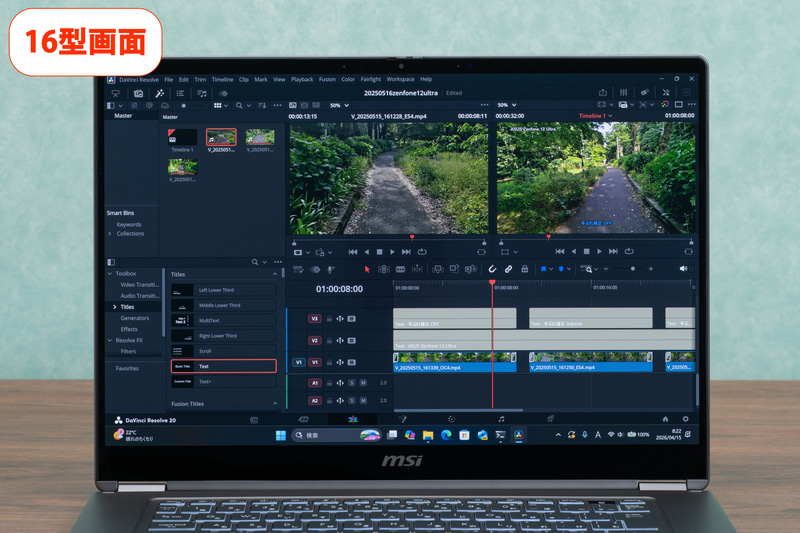Search the media pool magnifier icon
The width and height of the screenshot is (800, 533).
click(x=239, y=106)
